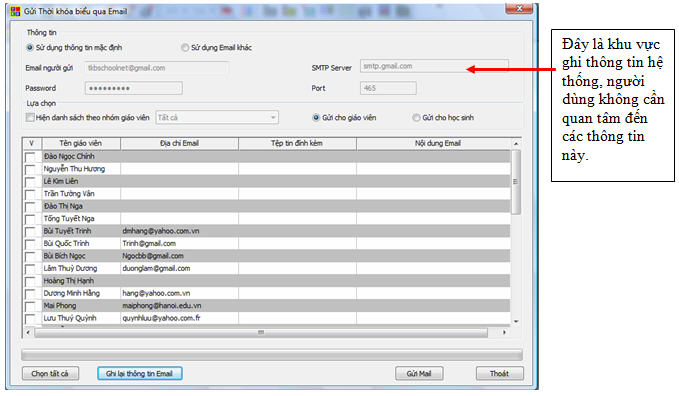Click the SMTP Server input field
679x396 pixels.
coord(434,66)
